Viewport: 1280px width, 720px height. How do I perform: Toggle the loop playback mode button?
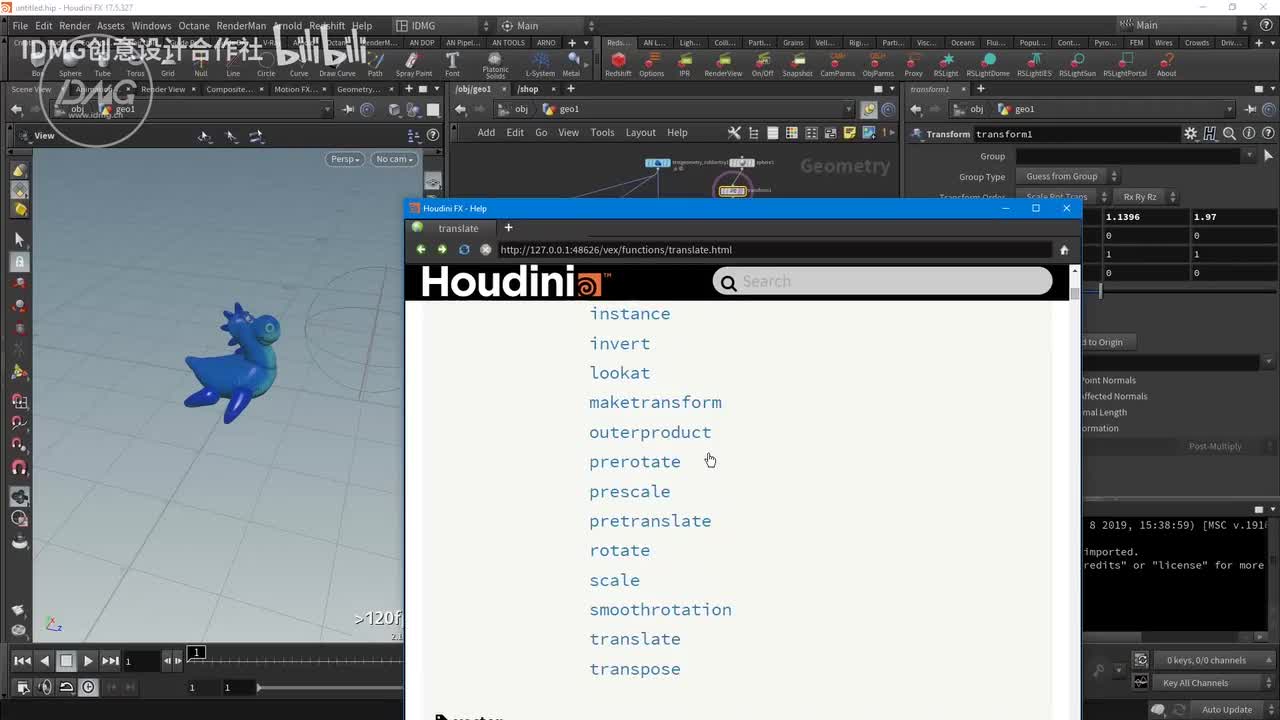(x=66, y=687)
